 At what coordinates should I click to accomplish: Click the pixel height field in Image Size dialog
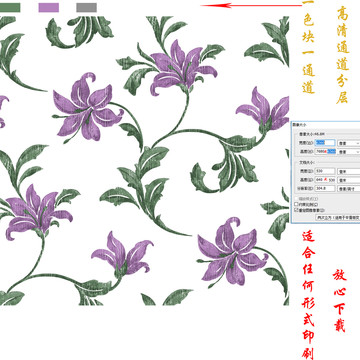coord(325,152)
